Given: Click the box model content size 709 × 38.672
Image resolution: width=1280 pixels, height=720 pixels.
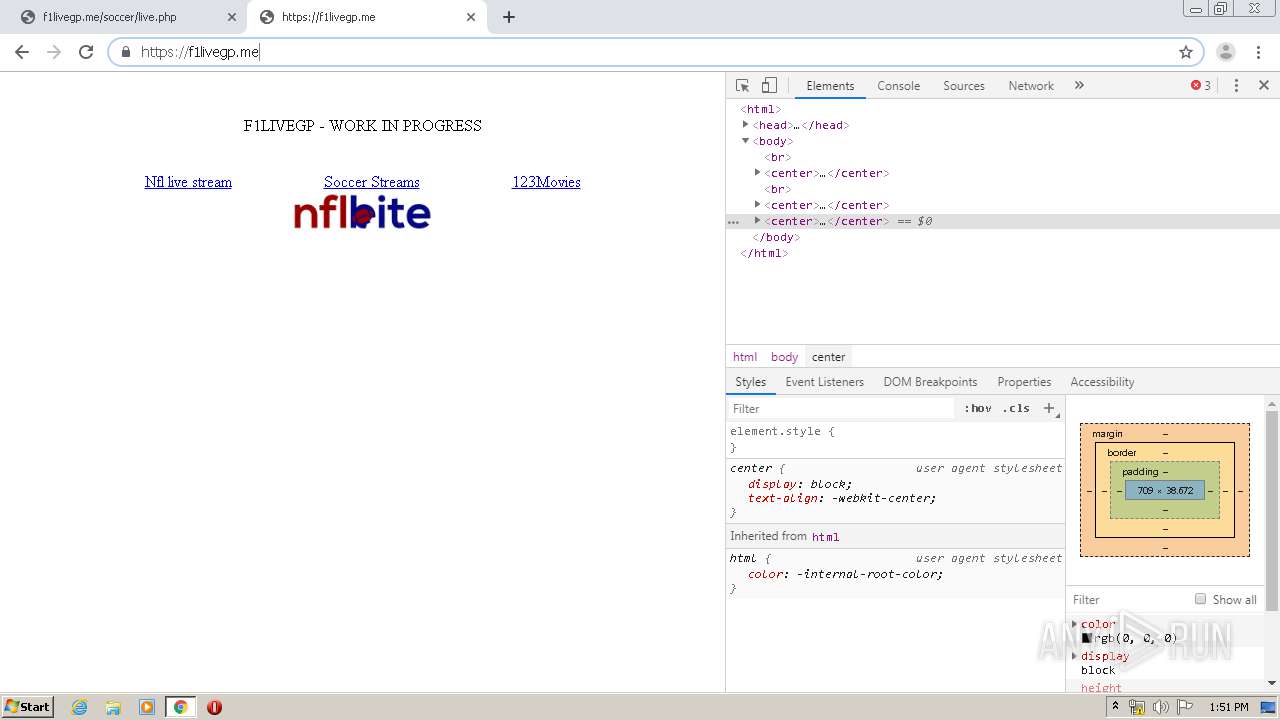Looking at the screenshot, I should point(1165,491).
